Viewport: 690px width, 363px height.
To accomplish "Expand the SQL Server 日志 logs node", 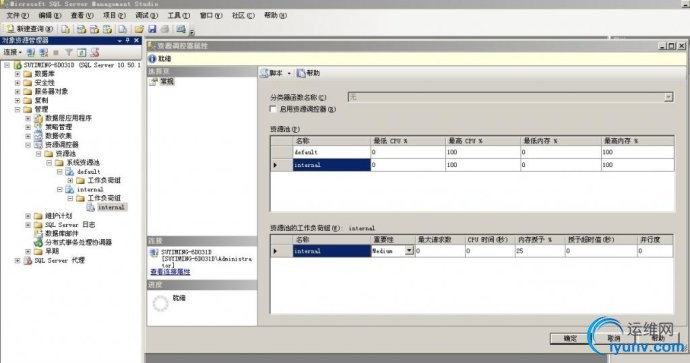I will point(28,225).
